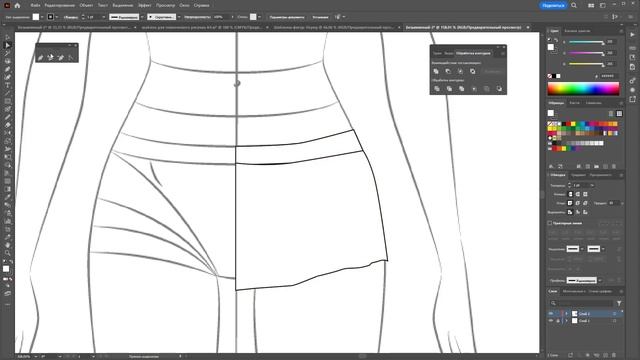Select the Magic Wand tool
Screen dimensions: 640x360
7,53
